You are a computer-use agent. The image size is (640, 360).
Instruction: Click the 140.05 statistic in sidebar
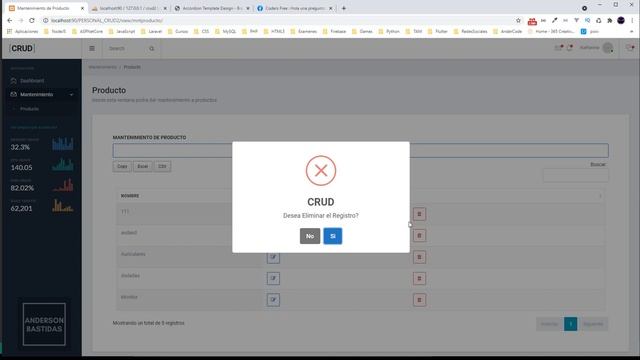(x=22, y=168)
